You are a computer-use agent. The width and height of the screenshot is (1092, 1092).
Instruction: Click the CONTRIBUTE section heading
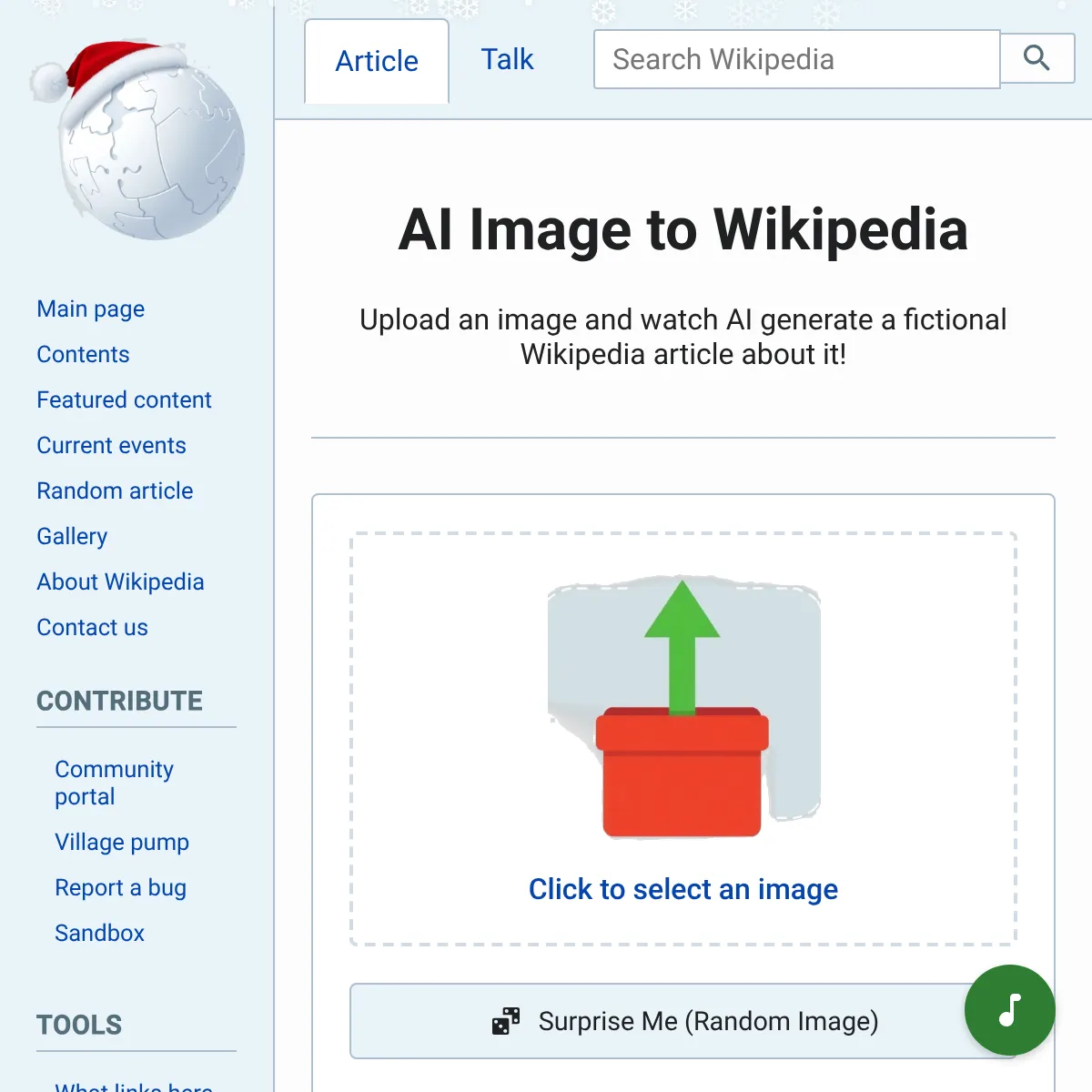(119, 701)
